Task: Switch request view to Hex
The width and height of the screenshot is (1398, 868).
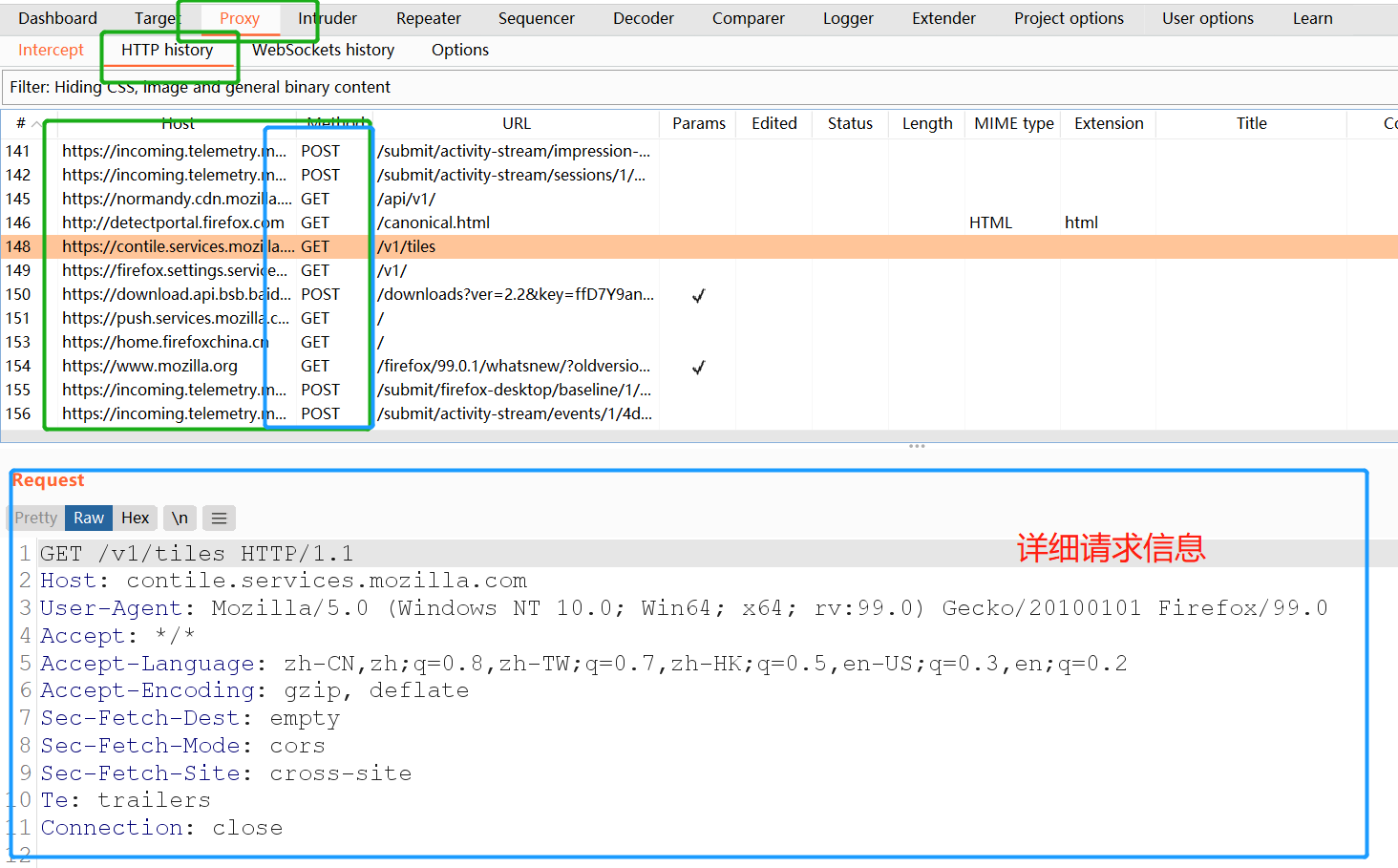Action: coord(135,518)
